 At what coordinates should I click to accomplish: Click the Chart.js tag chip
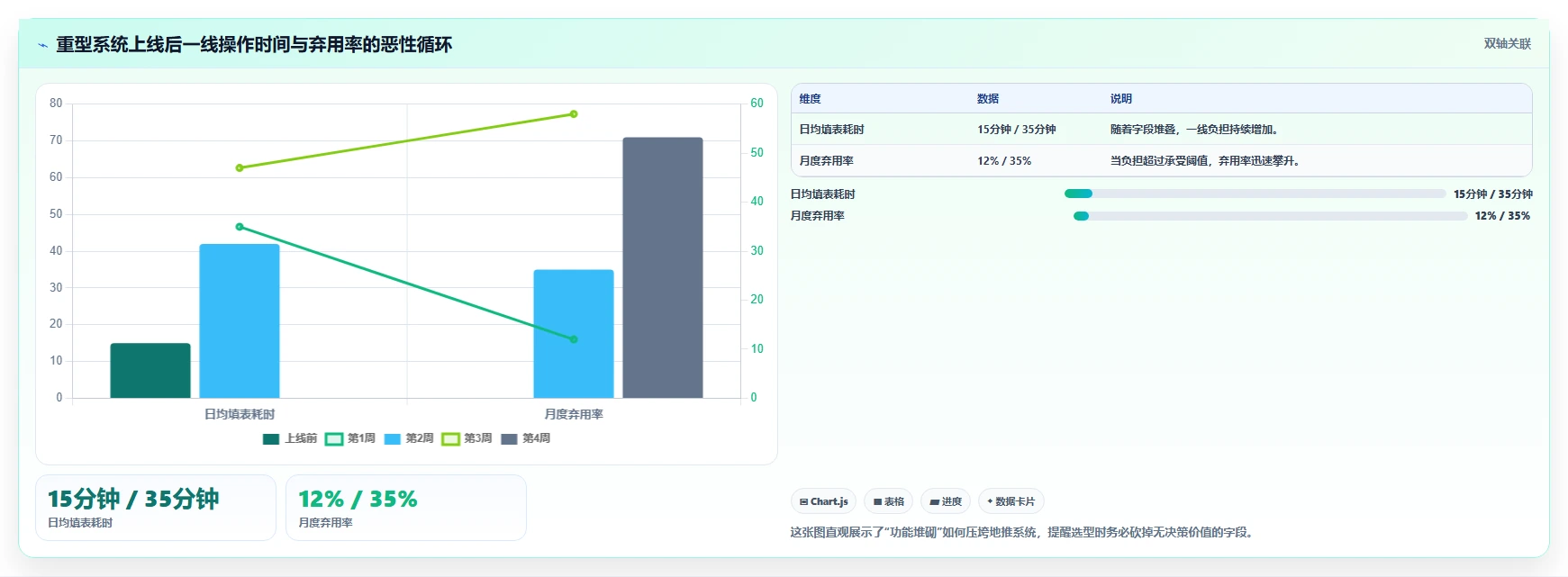pos(823,501)
